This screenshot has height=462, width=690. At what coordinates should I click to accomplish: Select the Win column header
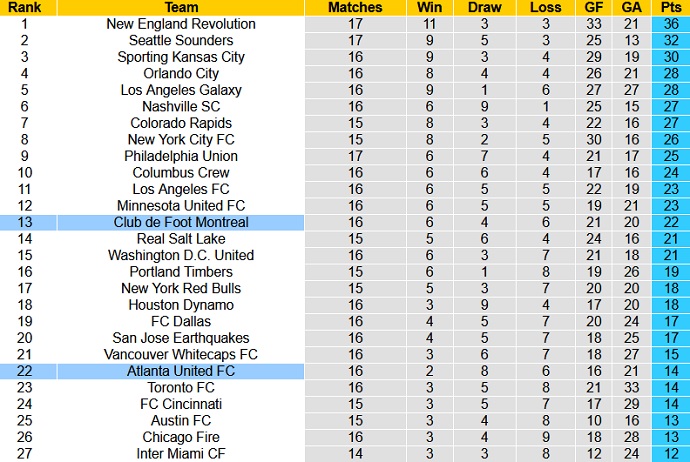[x=430, y=7]
